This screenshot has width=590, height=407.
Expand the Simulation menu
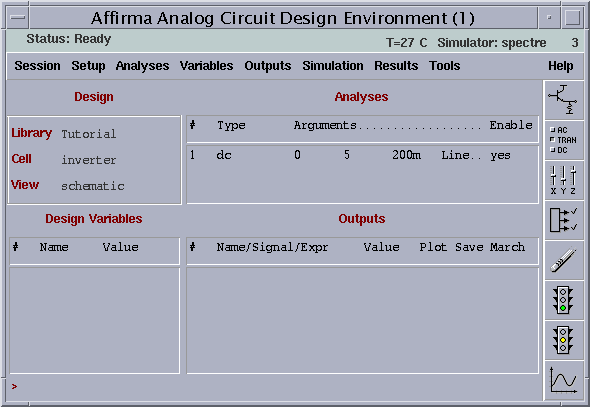[333, 66]
